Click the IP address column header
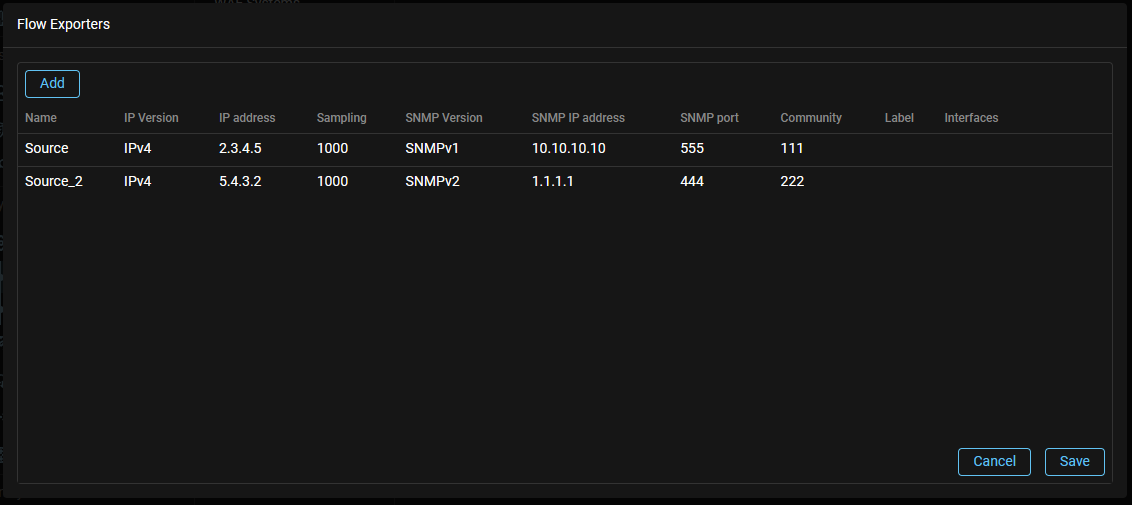The height and width of the screenshot is (505, 1132). (x=247, y=118)
